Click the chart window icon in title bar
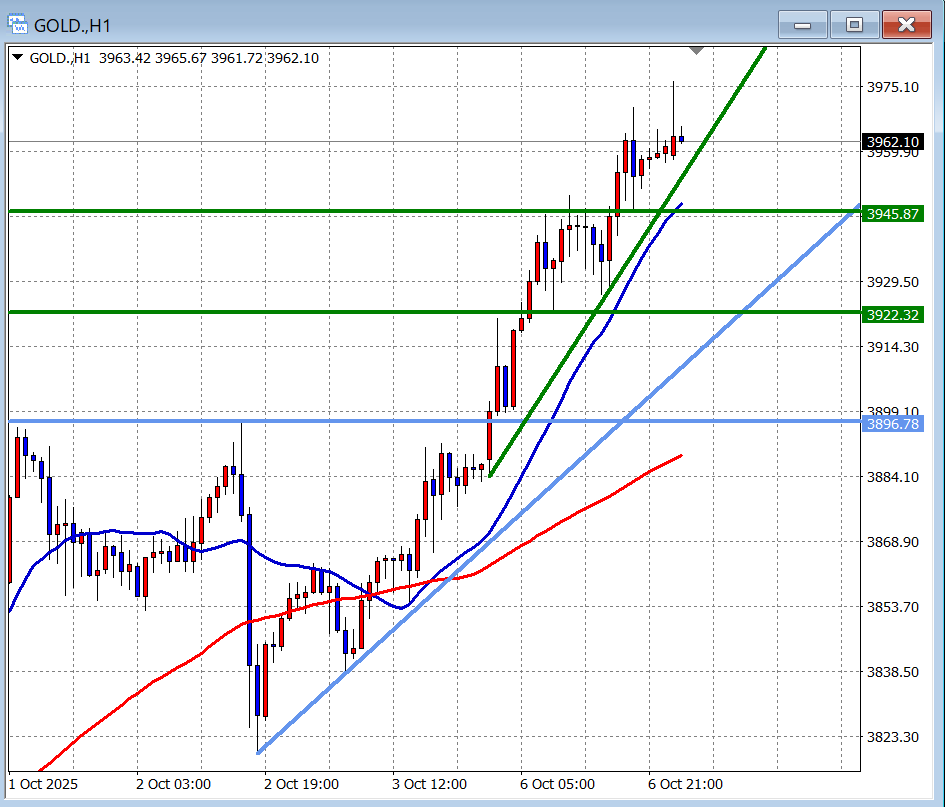This screenshot has height=807, width=945. tap(18, 23)
